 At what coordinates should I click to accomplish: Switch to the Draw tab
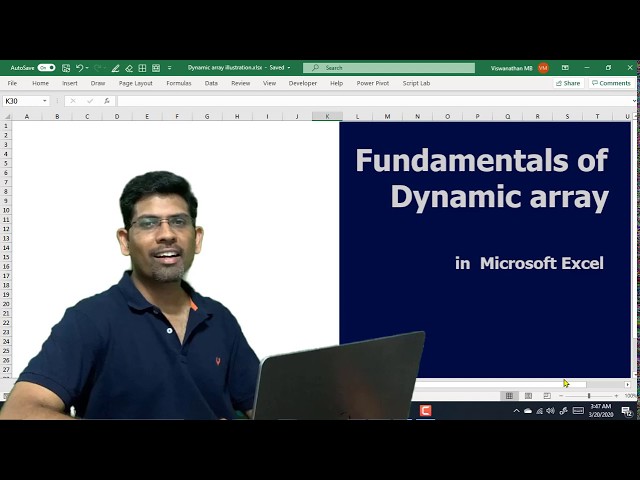click(98, 83)
